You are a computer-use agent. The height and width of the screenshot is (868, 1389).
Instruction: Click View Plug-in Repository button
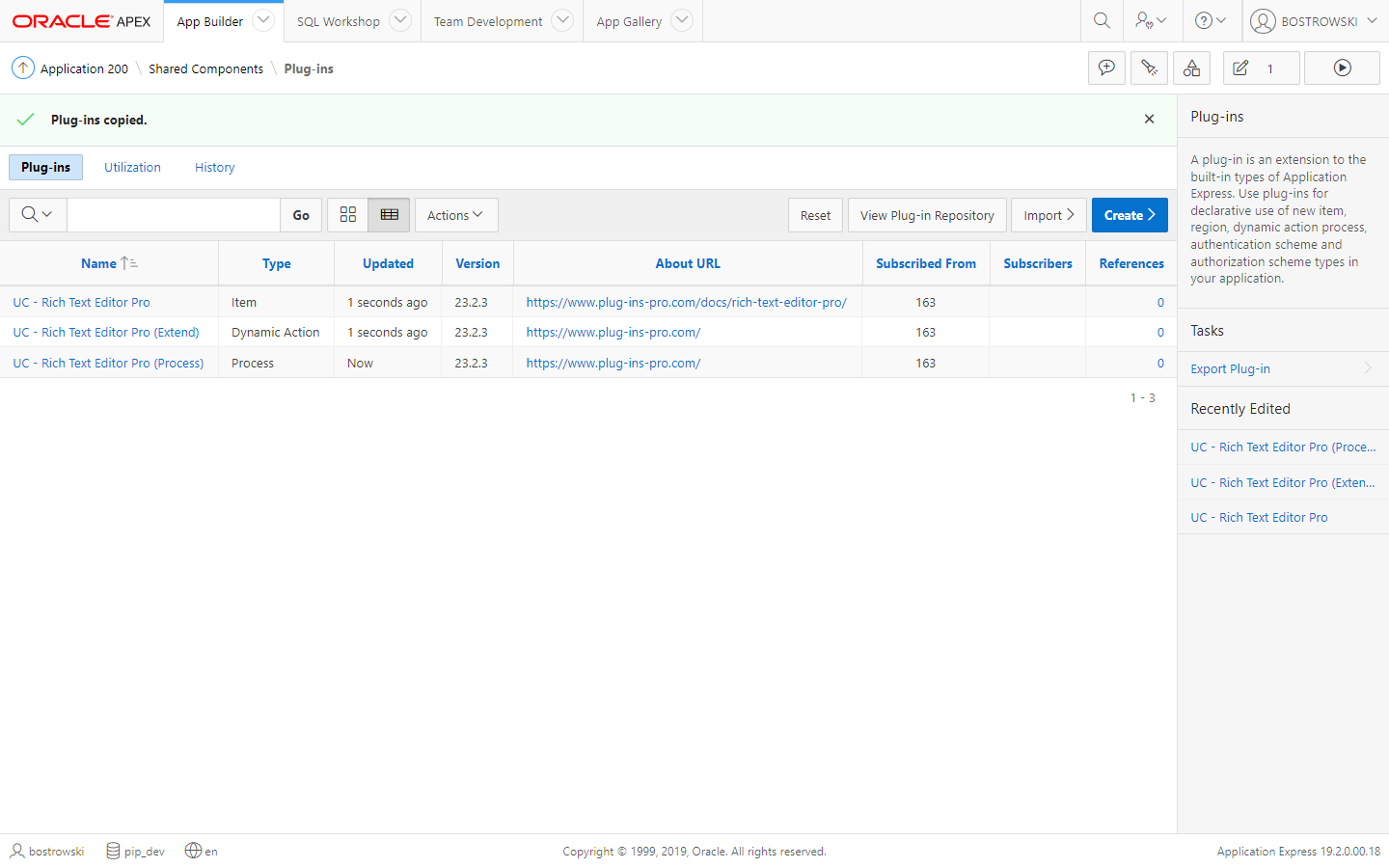pyautogui.click(x=927, y=215)
